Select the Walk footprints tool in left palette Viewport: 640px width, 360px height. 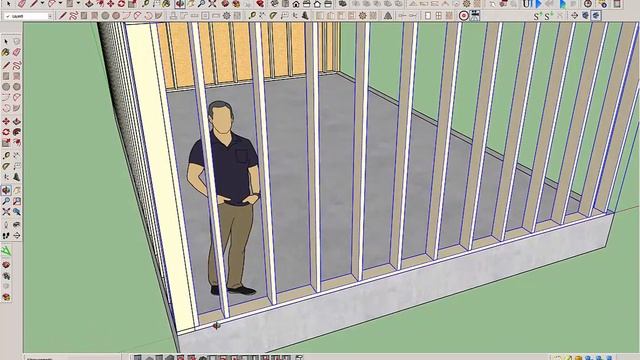6,236
